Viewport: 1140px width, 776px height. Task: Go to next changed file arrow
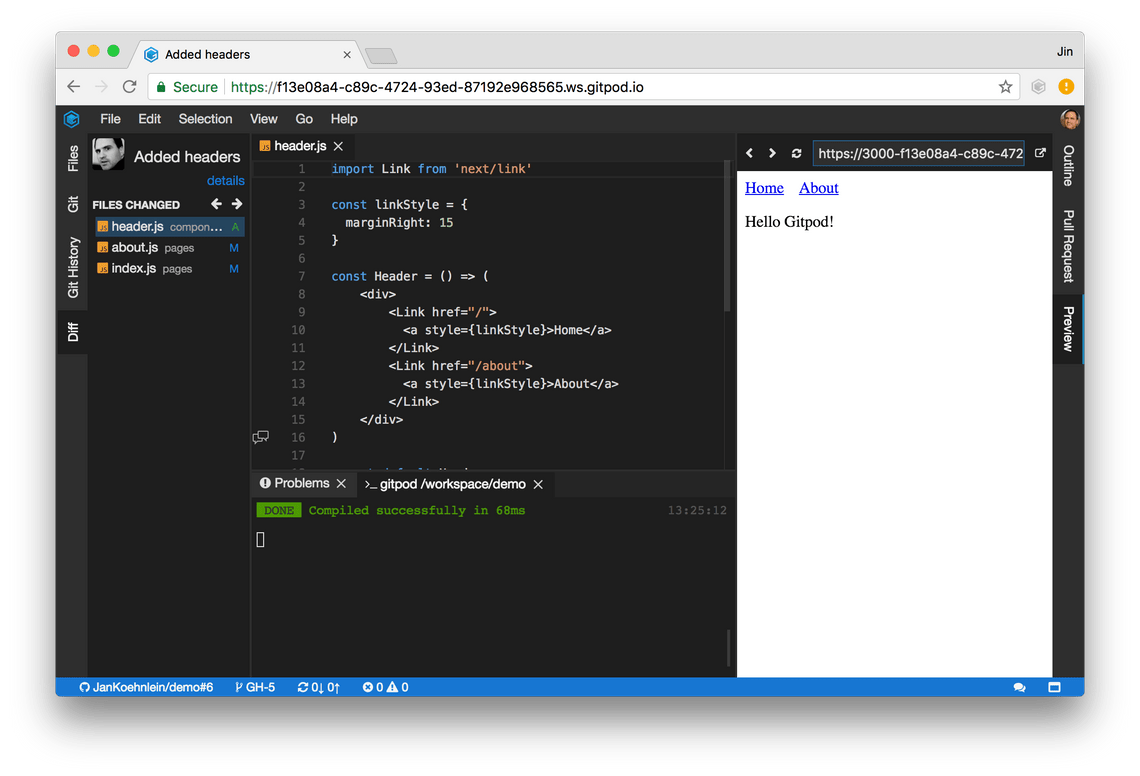(237, 204)
